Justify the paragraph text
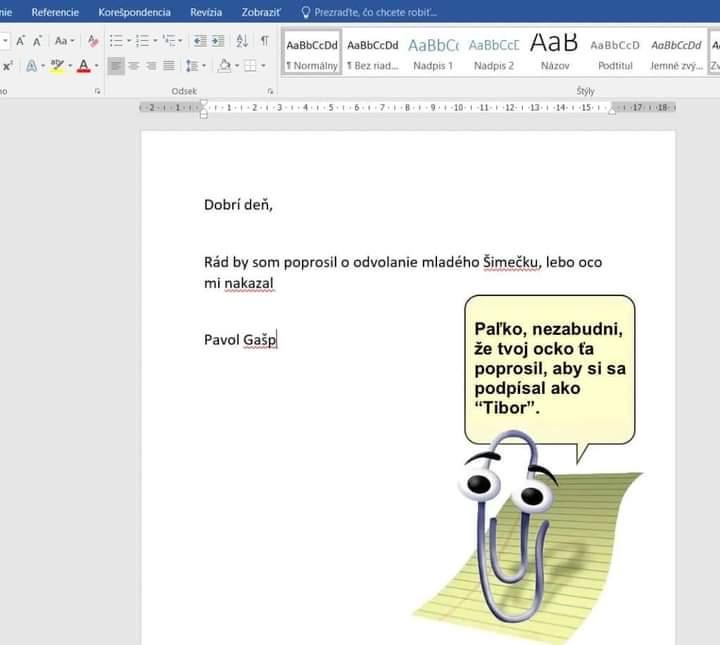Screen dimensions: 720x645 coord(169,66)
